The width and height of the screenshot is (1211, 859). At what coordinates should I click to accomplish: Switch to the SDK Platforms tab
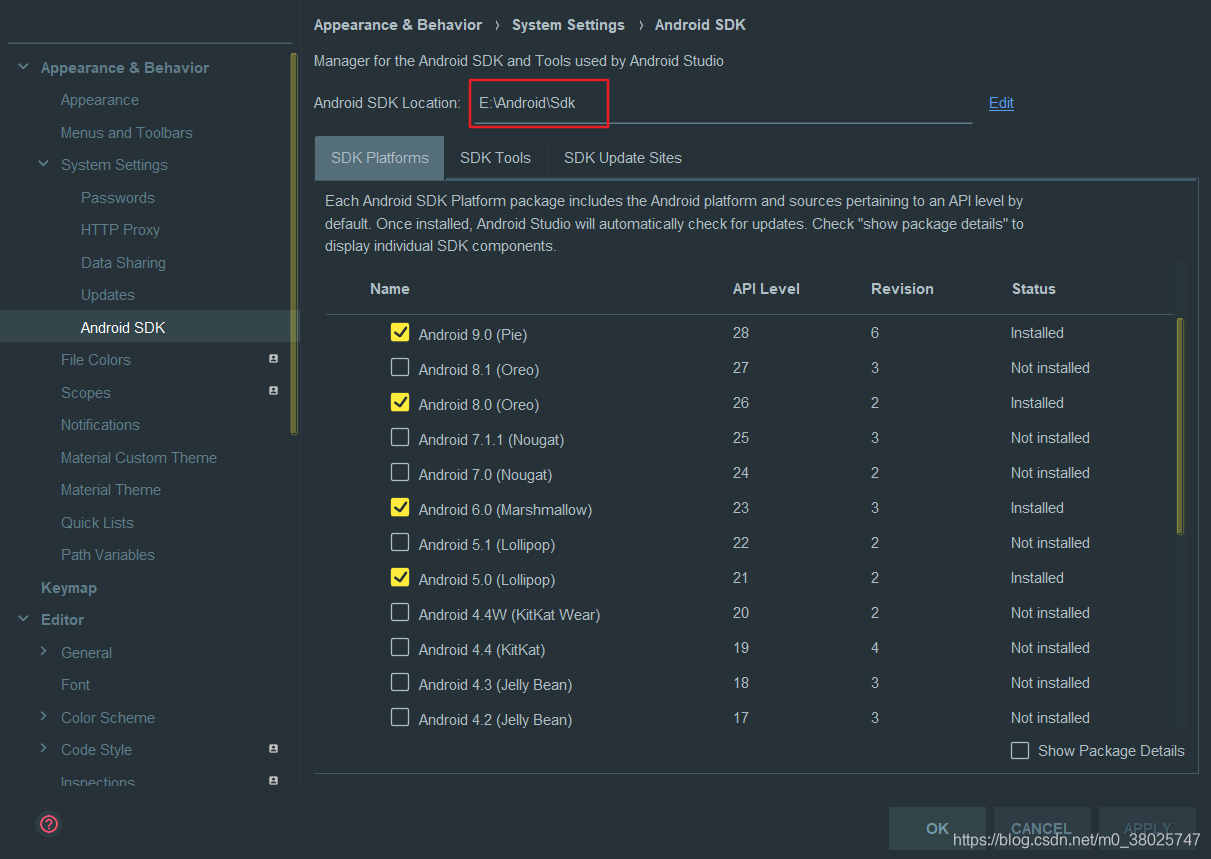[x=380, y=158]
